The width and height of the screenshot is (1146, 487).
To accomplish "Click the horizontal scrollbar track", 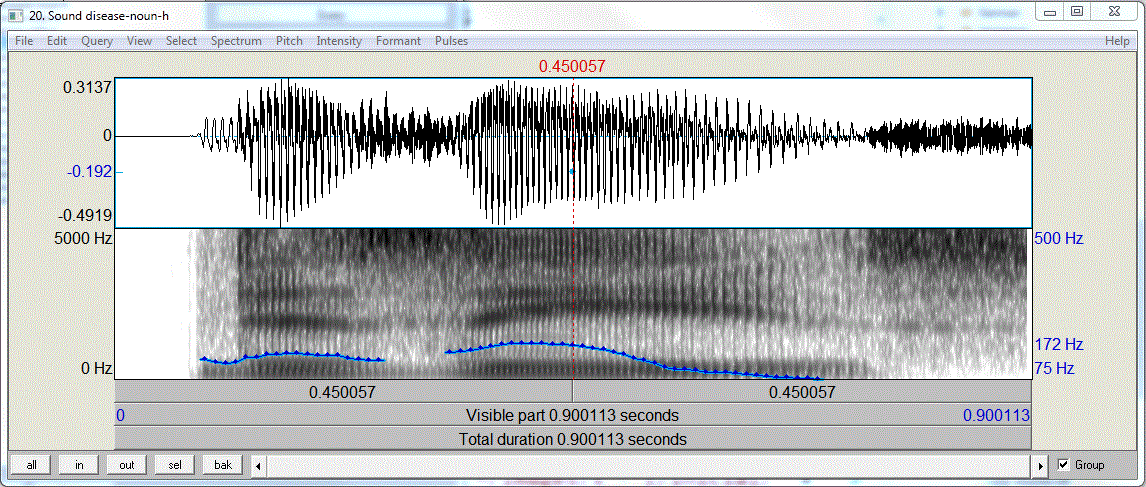I will 650,465.
